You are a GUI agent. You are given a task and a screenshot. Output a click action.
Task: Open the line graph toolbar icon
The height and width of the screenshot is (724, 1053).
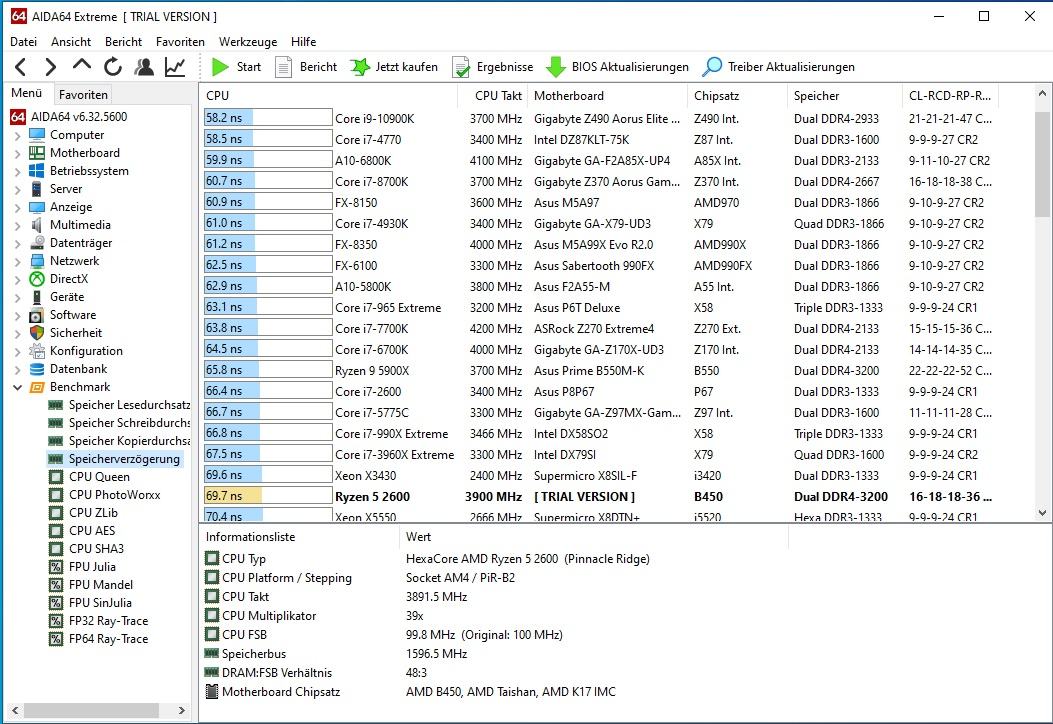point(175,67)
